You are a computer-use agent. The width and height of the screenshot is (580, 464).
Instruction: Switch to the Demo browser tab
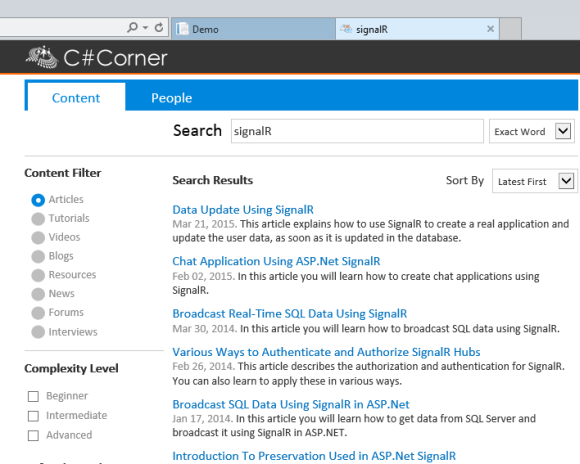(253, 28)
